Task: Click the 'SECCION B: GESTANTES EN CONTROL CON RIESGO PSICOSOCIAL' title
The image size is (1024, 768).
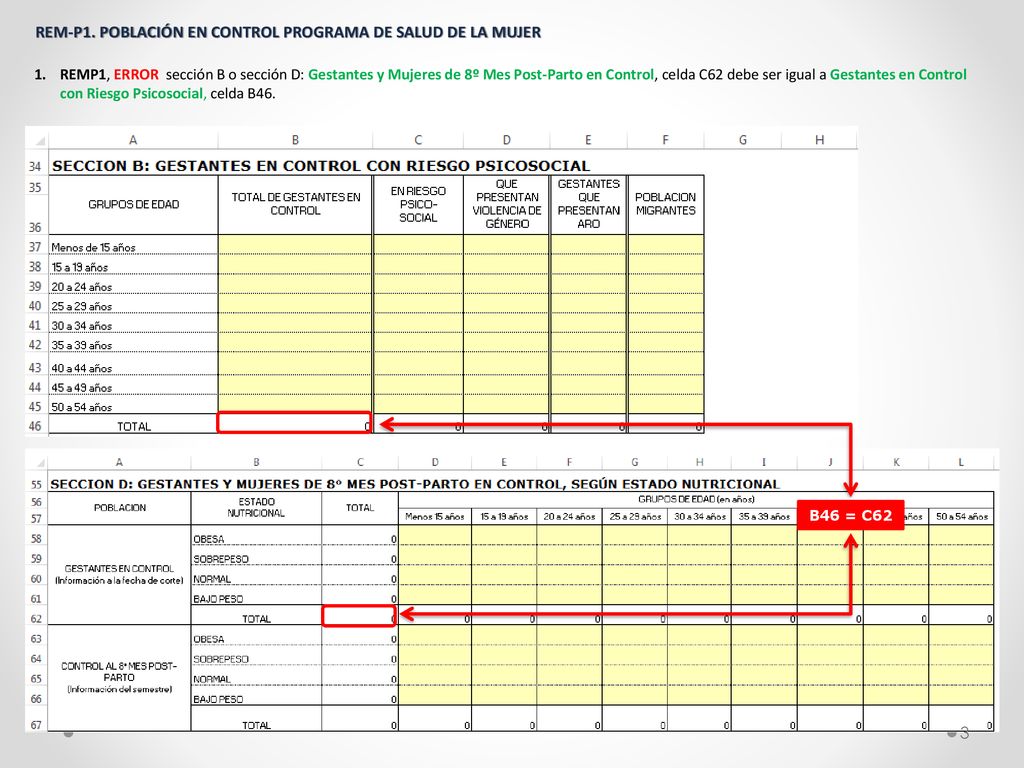Action: pyautogui.click(x=321, y=166)
